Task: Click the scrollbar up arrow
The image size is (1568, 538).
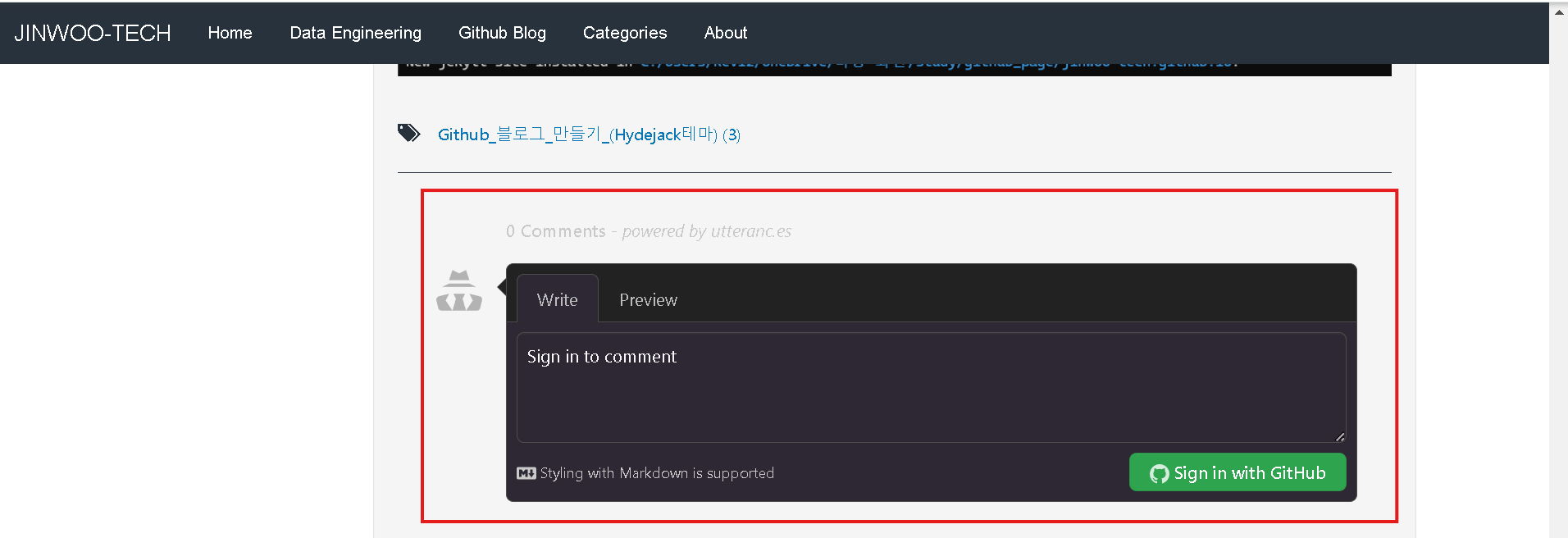Action: click(1559, 12)
